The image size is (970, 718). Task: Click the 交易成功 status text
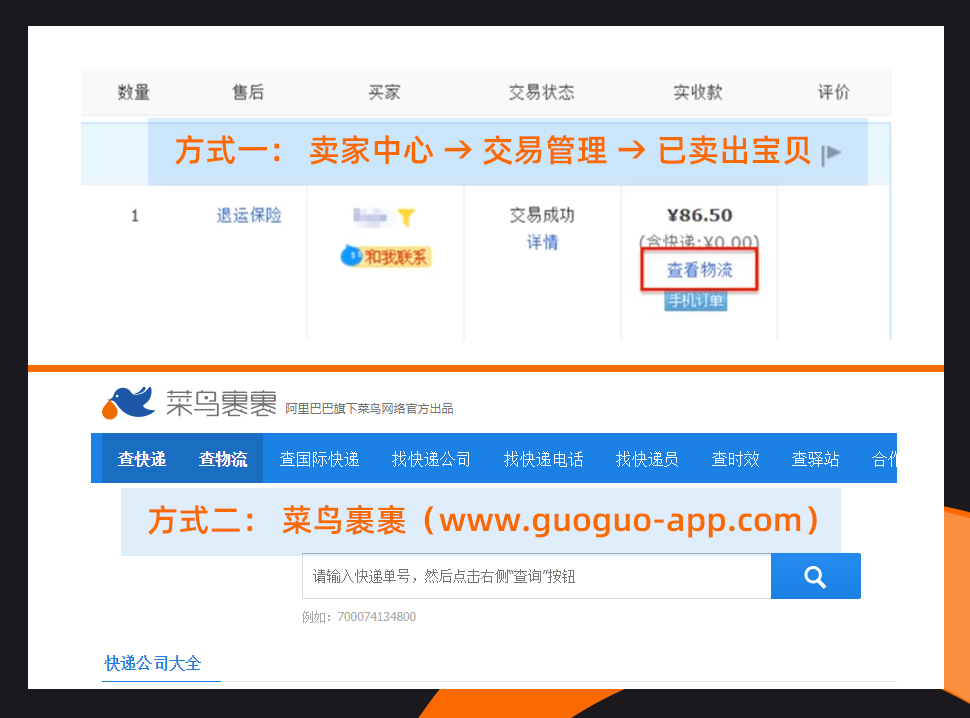542,215
